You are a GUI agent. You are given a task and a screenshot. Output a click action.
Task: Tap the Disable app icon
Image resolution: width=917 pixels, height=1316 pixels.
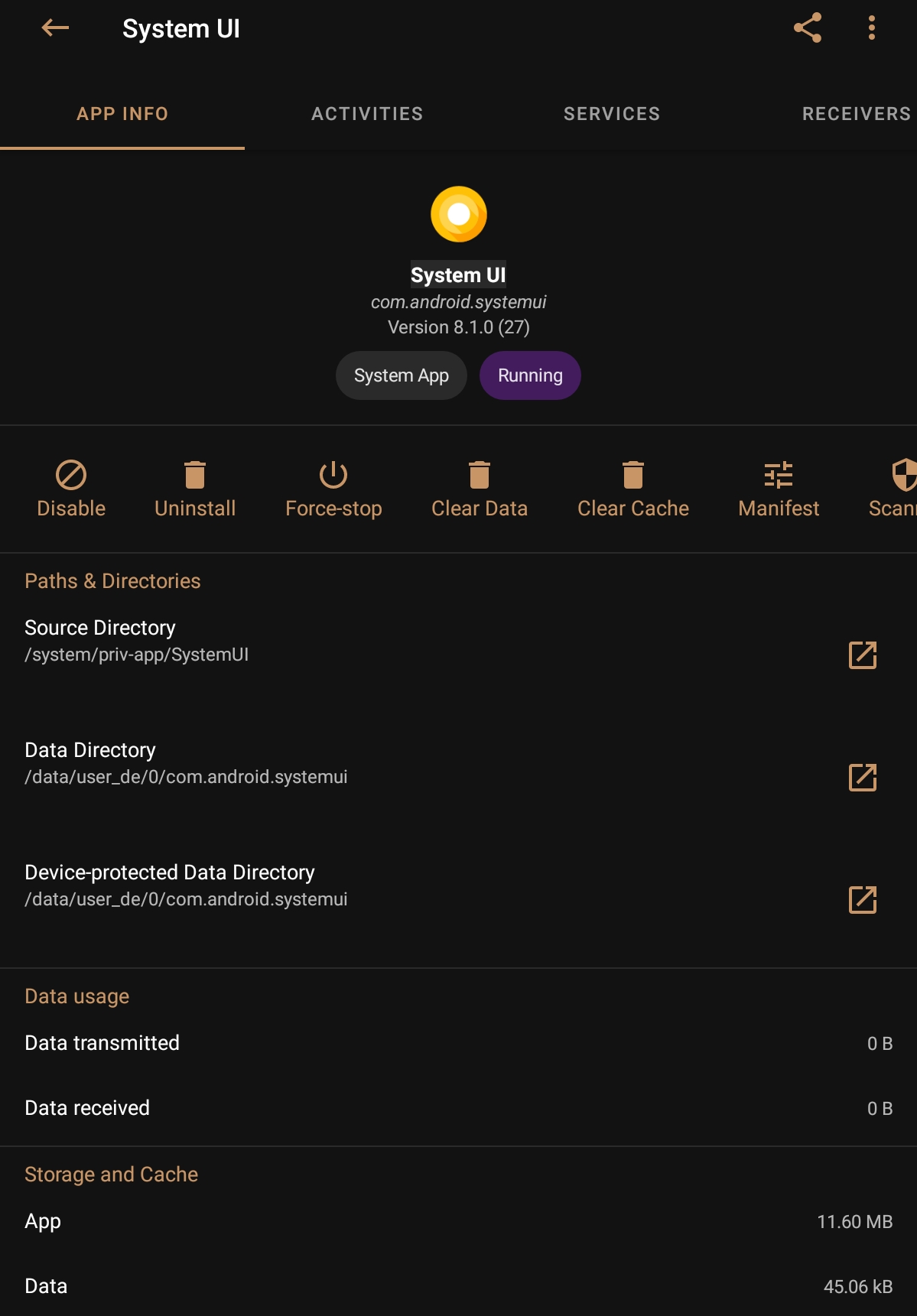[x=71, y=475]
